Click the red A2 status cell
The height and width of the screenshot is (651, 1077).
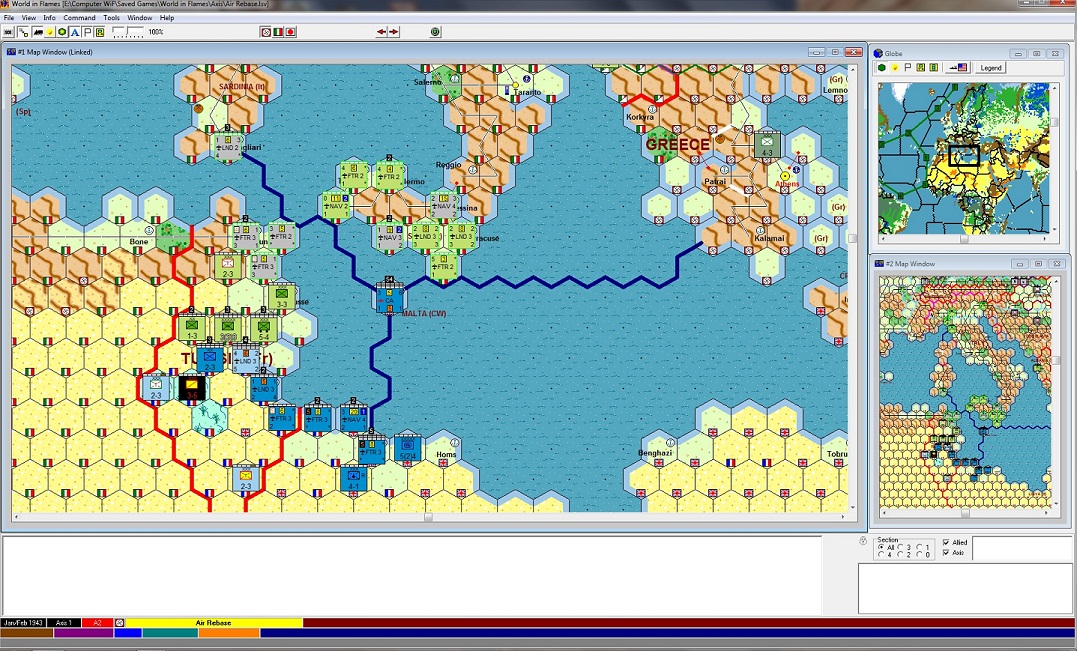coord(98,623)
